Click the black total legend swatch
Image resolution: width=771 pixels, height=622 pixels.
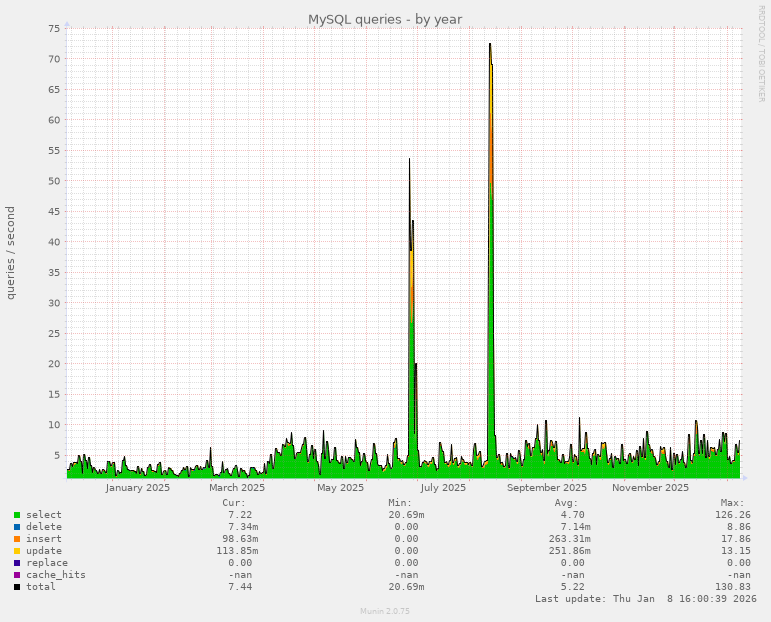[17, 587]
